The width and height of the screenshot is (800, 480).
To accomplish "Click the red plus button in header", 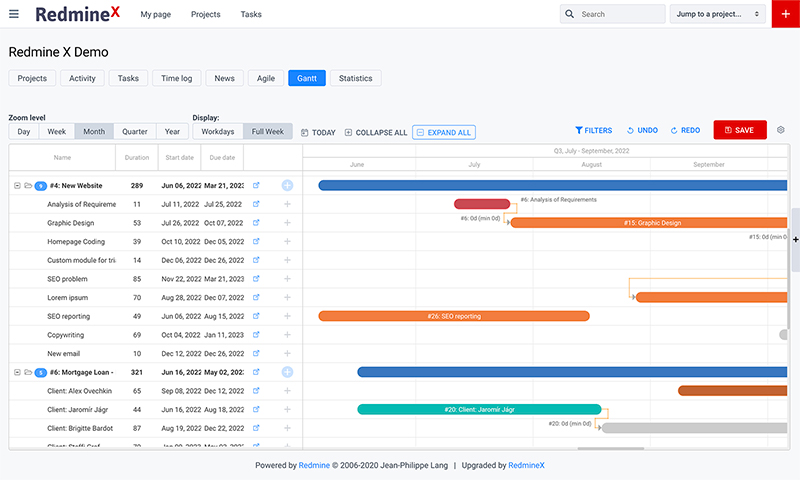I will tap(786, 14).
